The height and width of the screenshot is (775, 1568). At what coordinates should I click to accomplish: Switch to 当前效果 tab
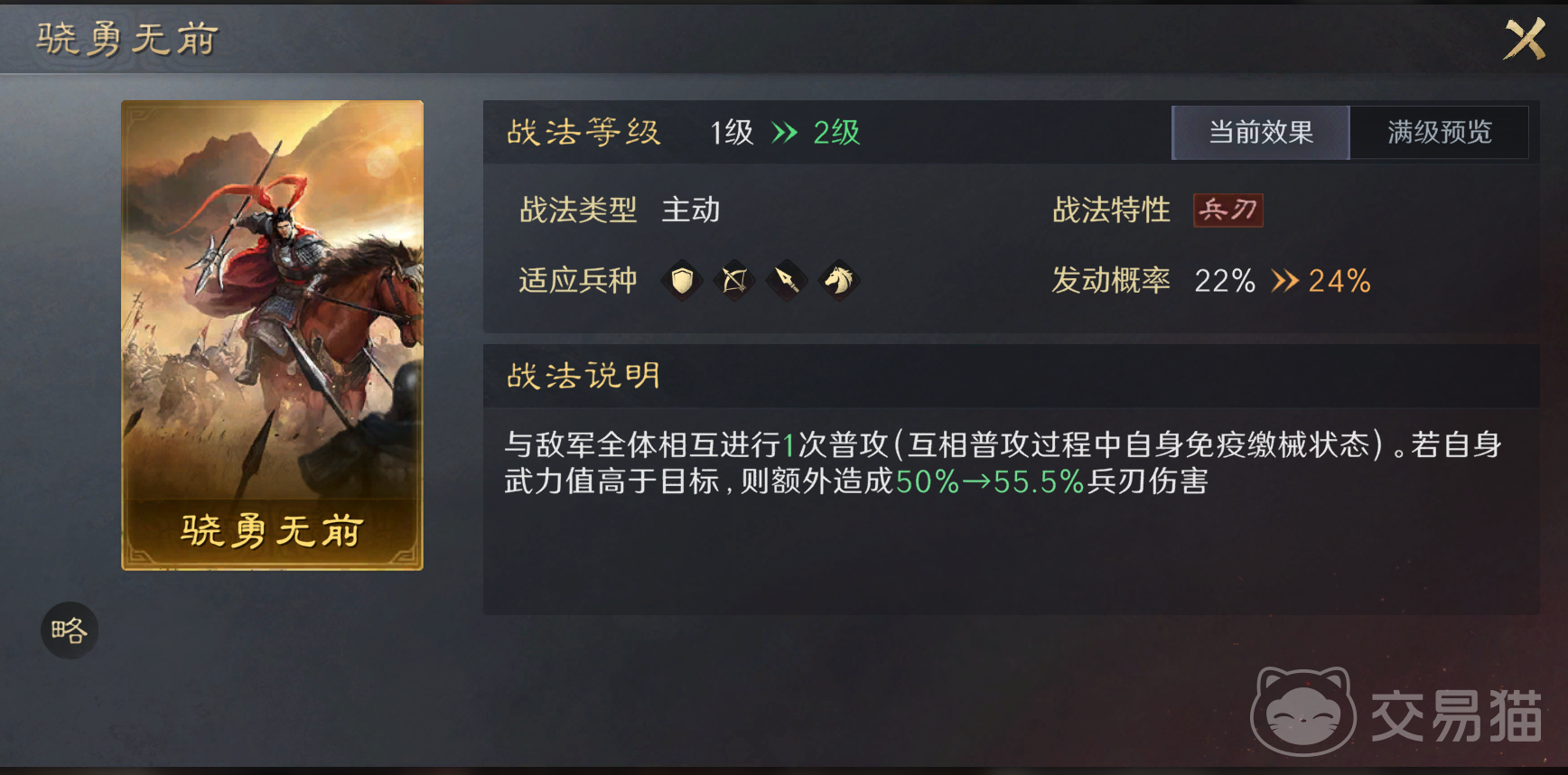pos(1261,133)
